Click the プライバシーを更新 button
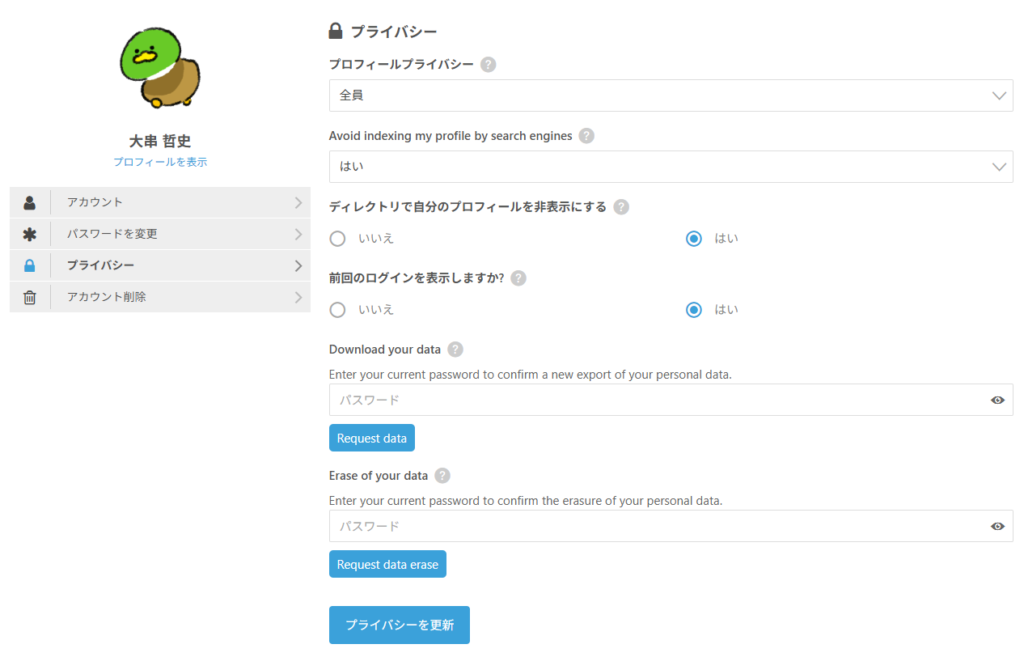Viewport: 1024px width, 657px height. tap(399, 625)
